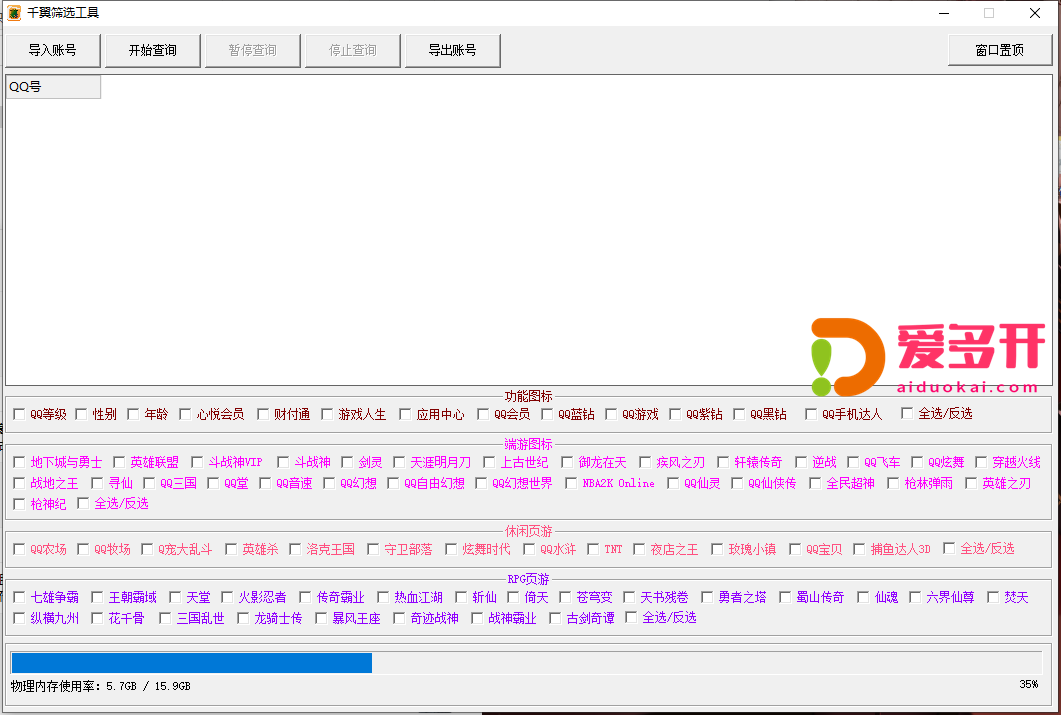Toggle 捕鱼达人3D checkbox
The height and width of the screenshot is (715, 1061).
(859, 549)
